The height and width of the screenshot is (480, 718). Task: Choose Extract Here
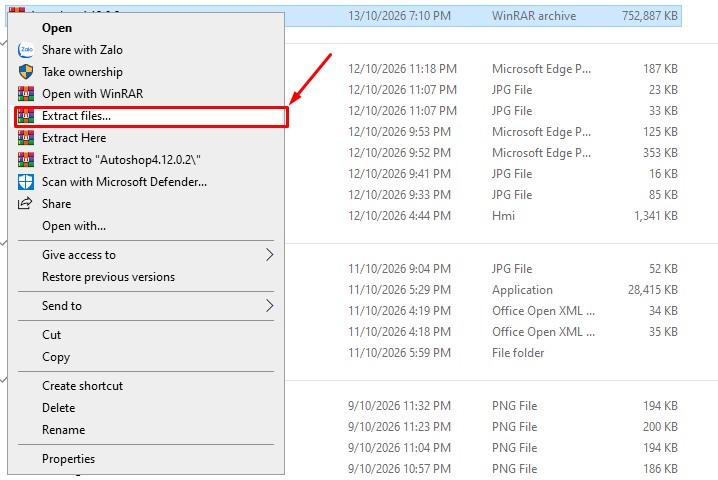click(x=74, y=138)
